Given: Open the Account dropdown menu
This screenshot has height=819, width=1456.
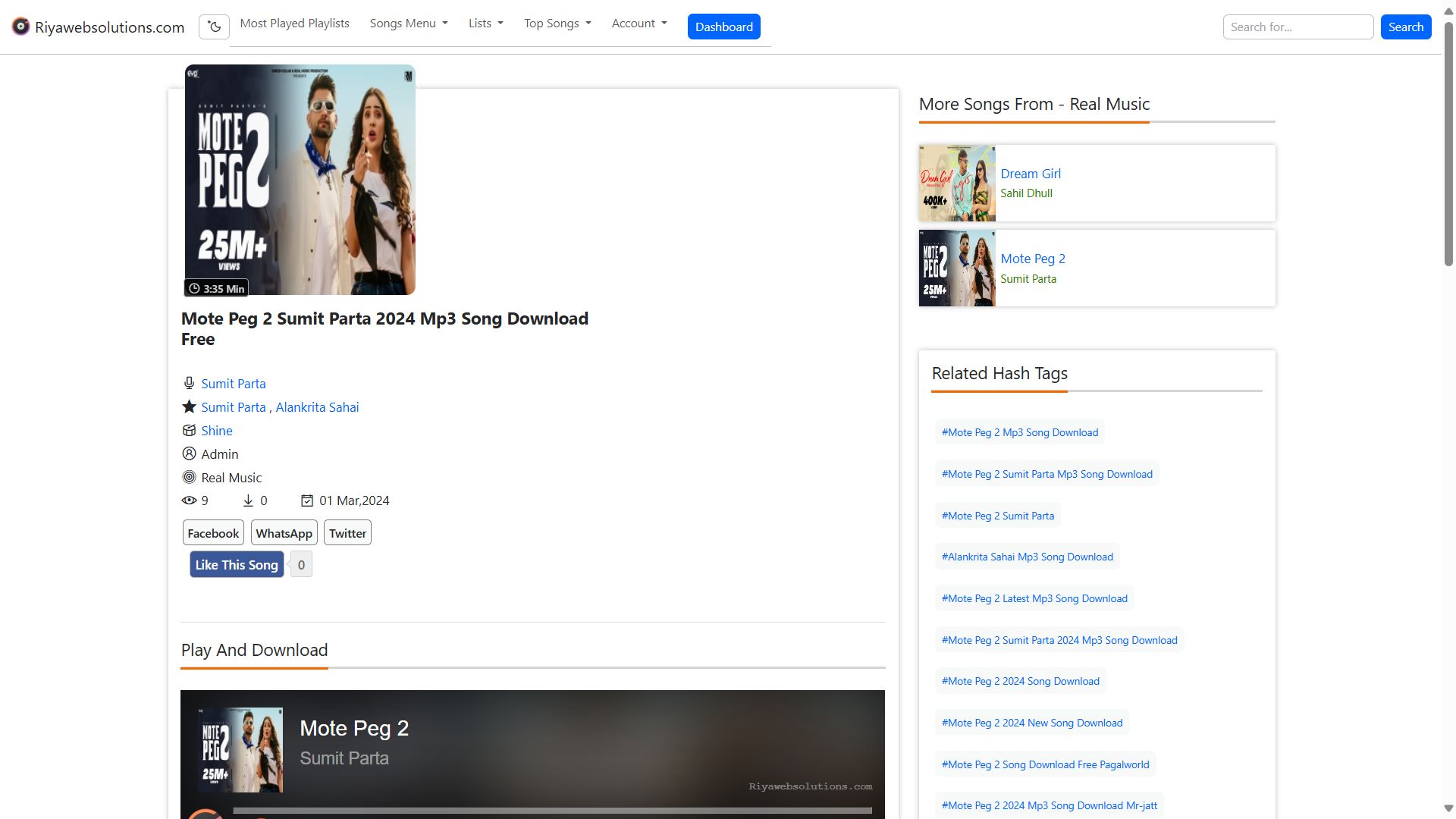Looking at the screenshot, I should 639,24.
